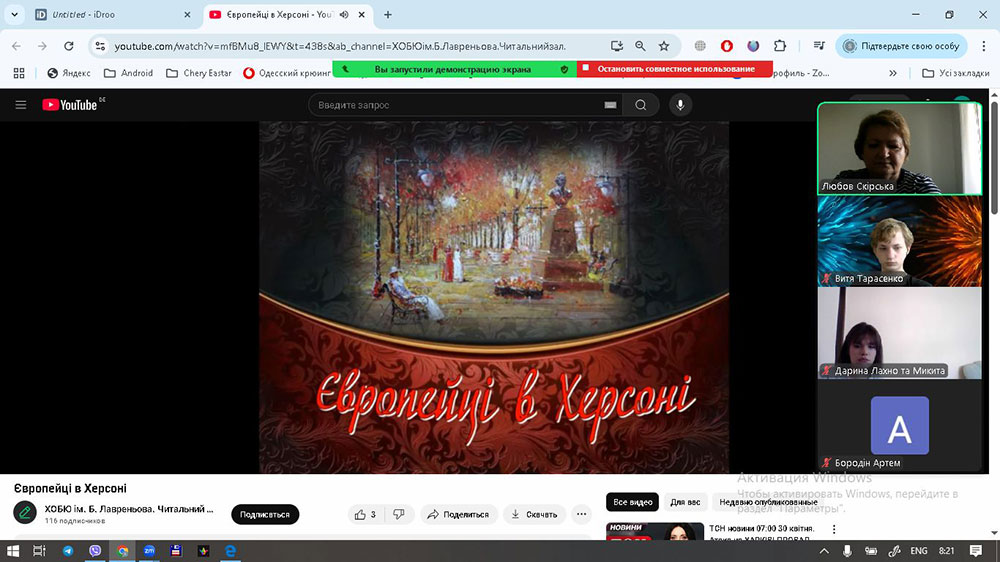Click the YouTube video player area
Image resolution: width=1000 pixels, height=562 pixels.
494,297
